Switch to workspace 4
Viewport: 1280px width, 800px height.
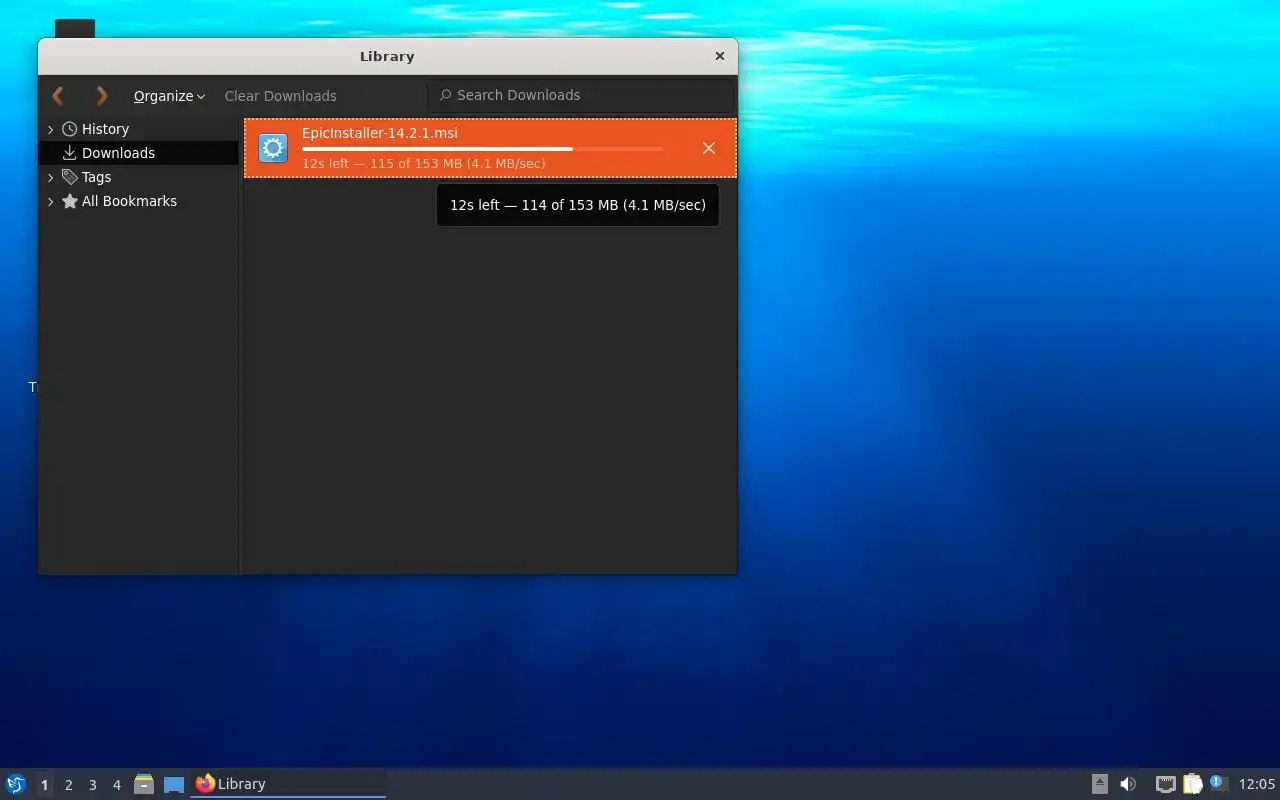(x=116, y=785)
